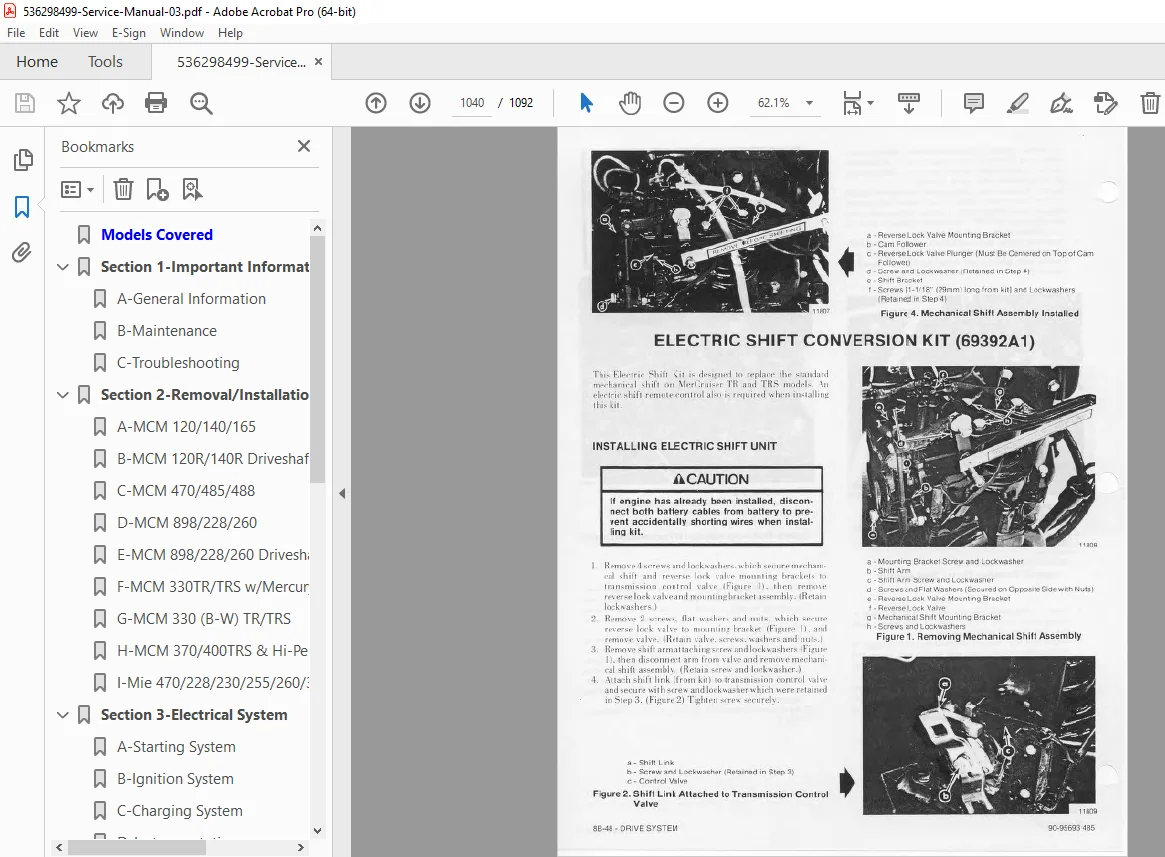Open the View menu
The height and width of the screenshot is (857, 1165).
point(85,33)
